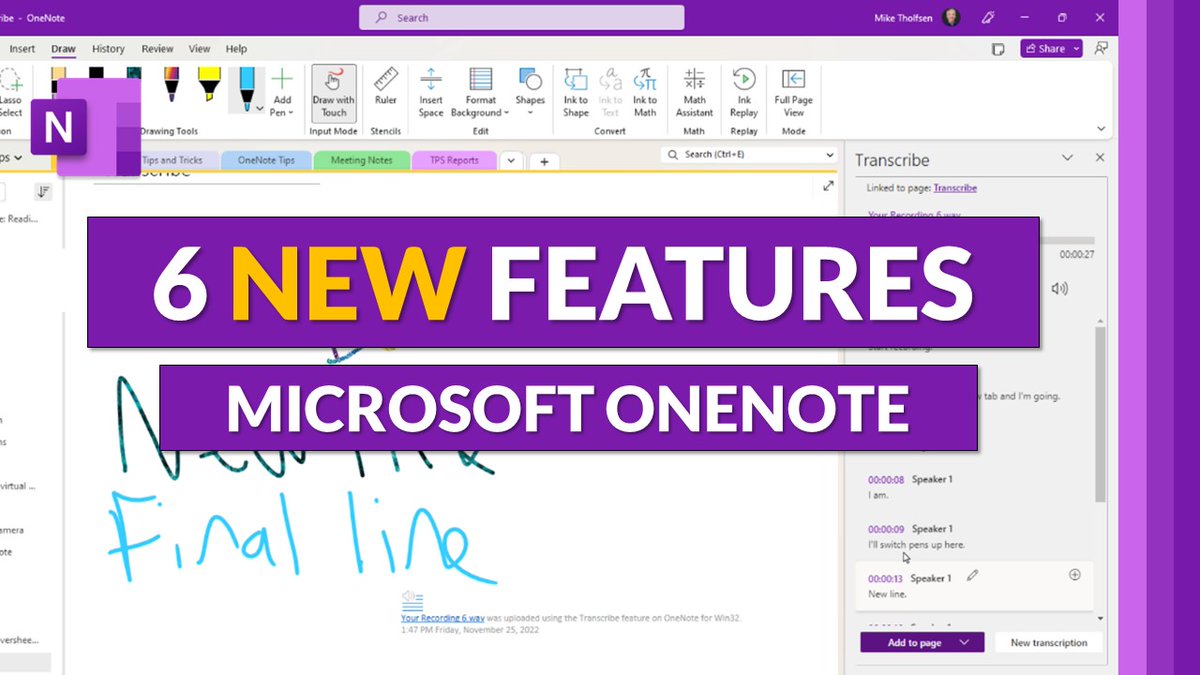1200x675 pixels.
Task: Expand the Share button dropdown arrow
Action: (1076, 48)
